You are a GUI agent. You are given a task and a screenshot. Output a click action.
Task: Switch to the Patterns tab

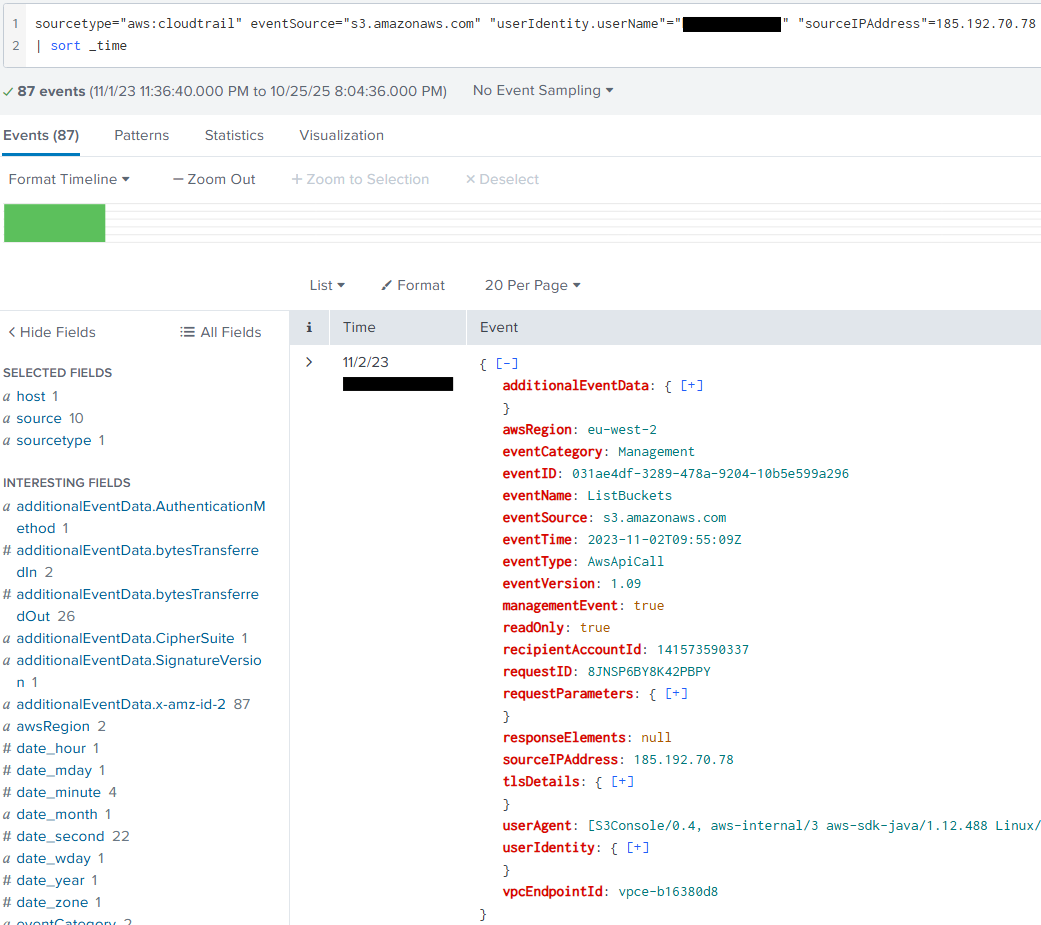tap(141, 135)
